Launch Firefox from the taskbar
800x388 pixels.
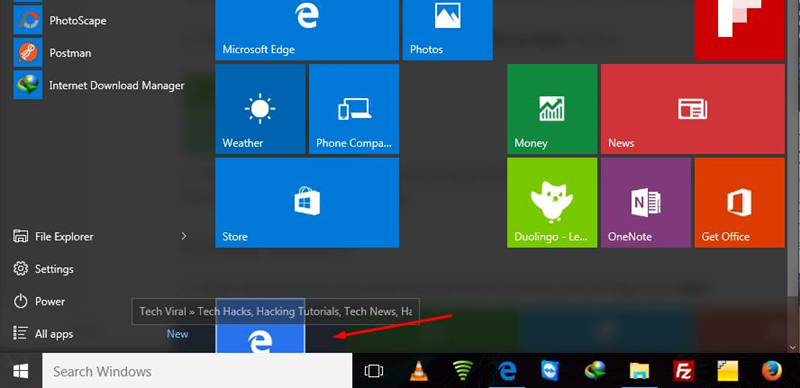coord(771,371)
